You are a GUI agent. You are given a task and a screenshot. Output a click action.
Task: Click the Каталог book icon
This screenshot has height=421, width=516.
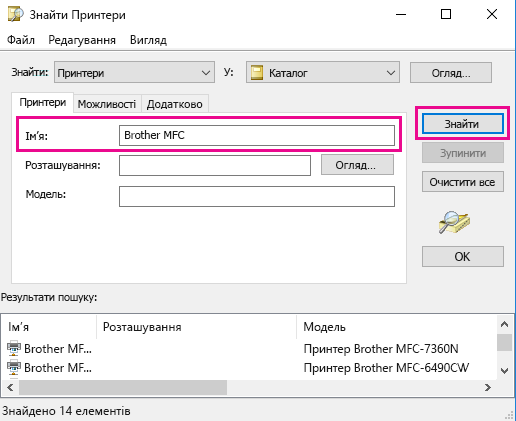coord(257,73)
